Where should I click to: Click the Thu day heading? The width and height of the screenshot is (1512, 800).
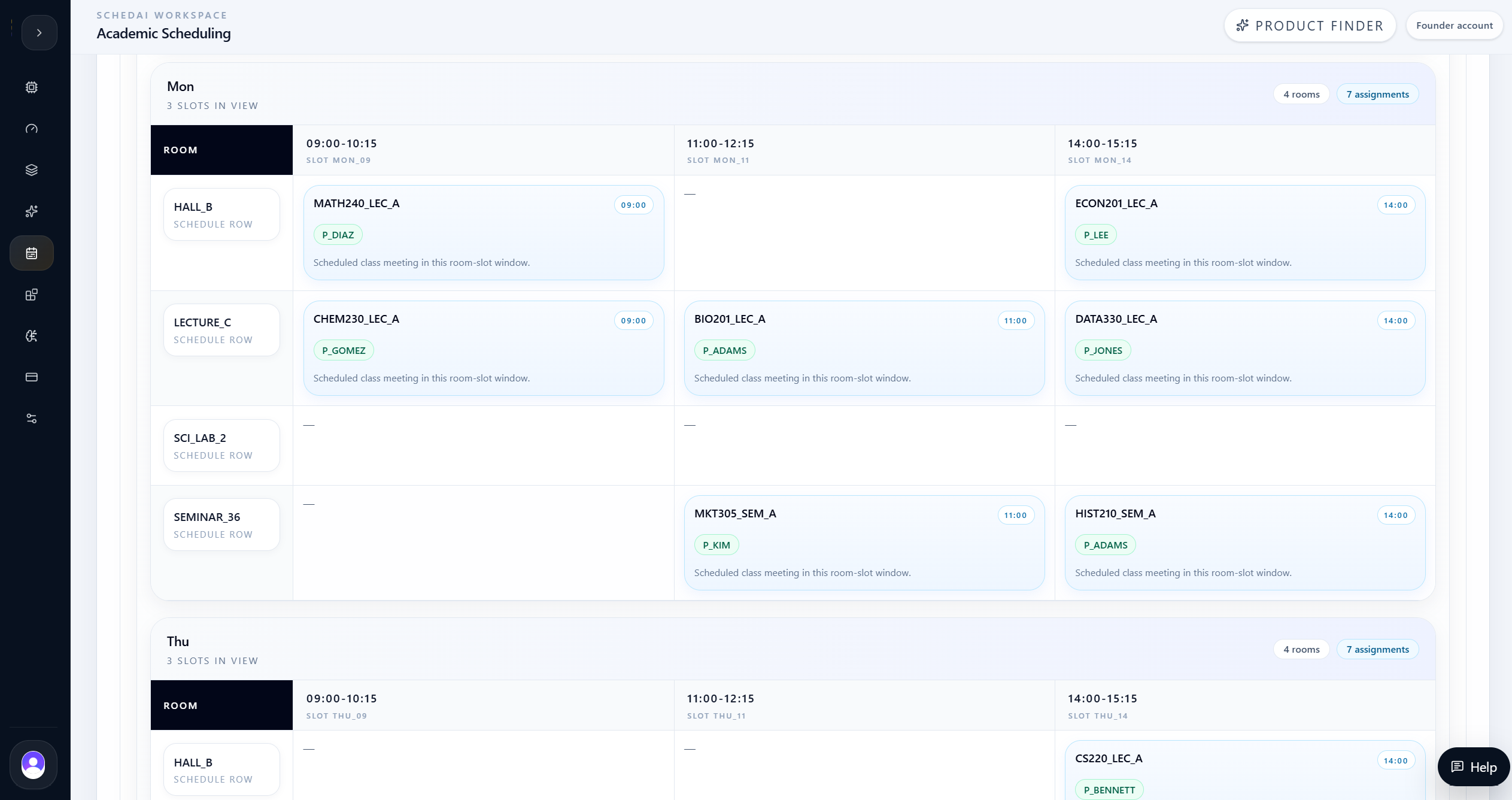coord(178,642)
